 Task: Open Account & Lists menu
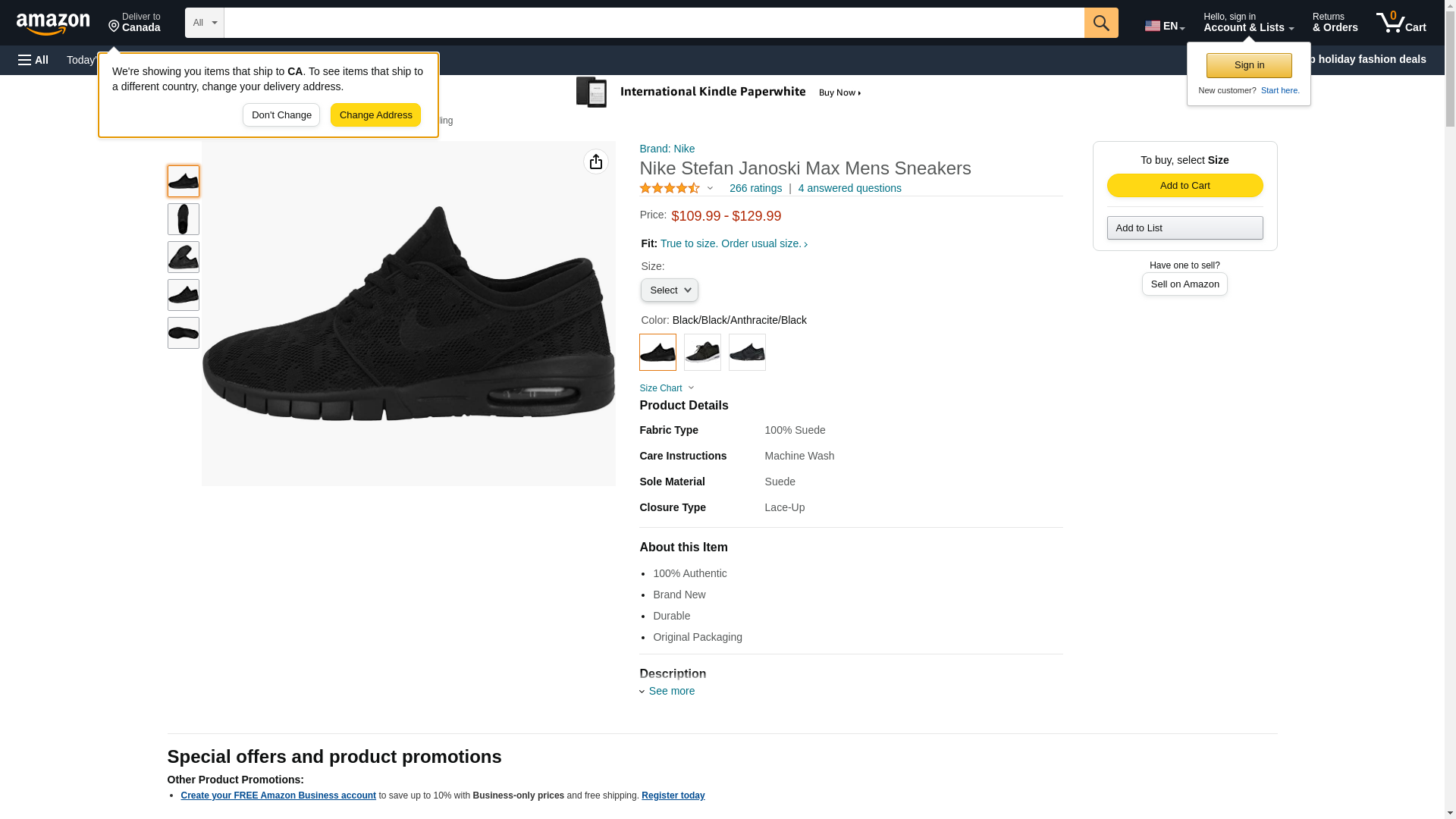point(1247,23)
